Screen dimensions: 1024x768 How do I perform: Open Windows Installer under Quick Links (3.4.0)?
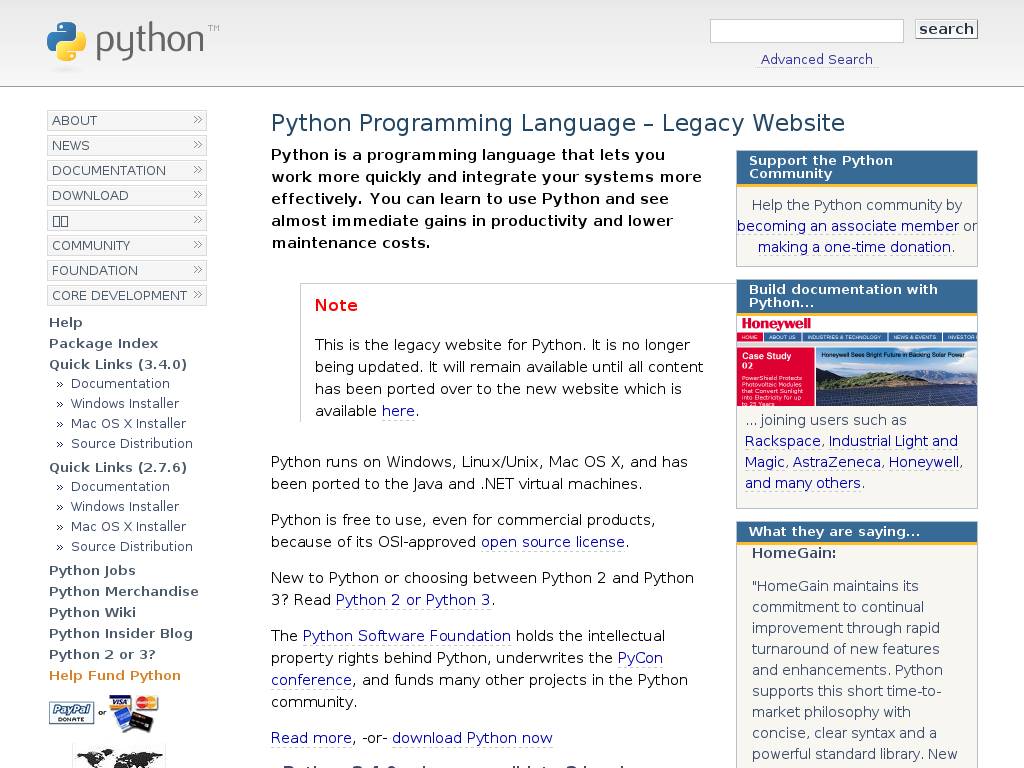click(x=125, y=403)
